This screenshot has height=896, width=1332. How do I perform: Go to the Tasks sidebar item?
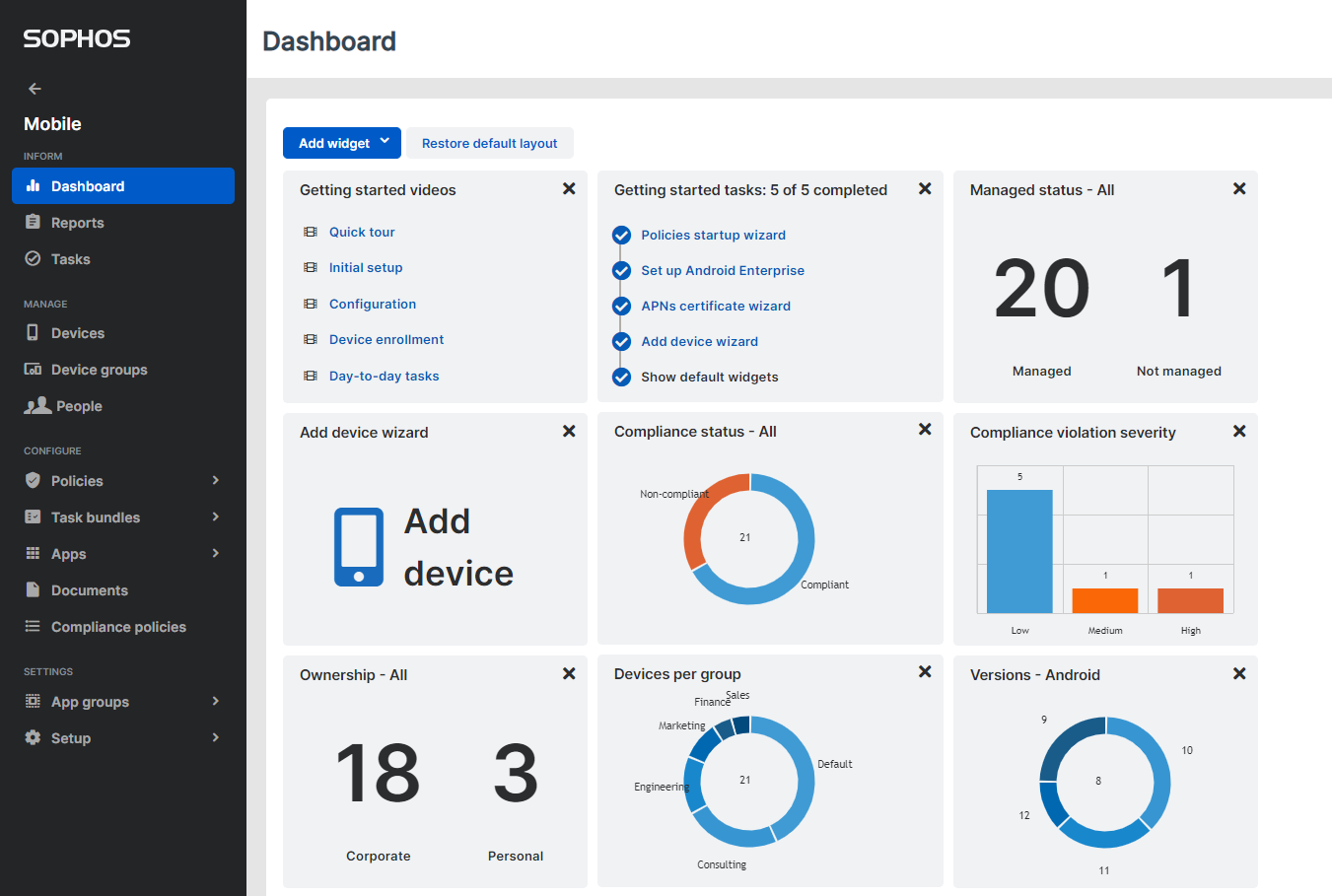[x=70, y=259]
